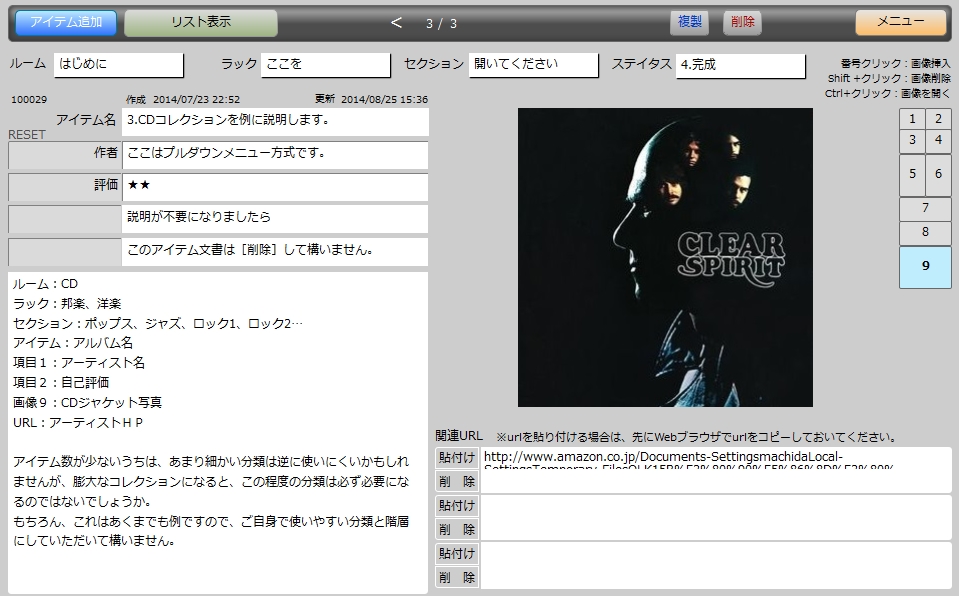This screenshot has width=959, height=596.
Task: Select image slot number 4
Action: click(x=938, y=140)
